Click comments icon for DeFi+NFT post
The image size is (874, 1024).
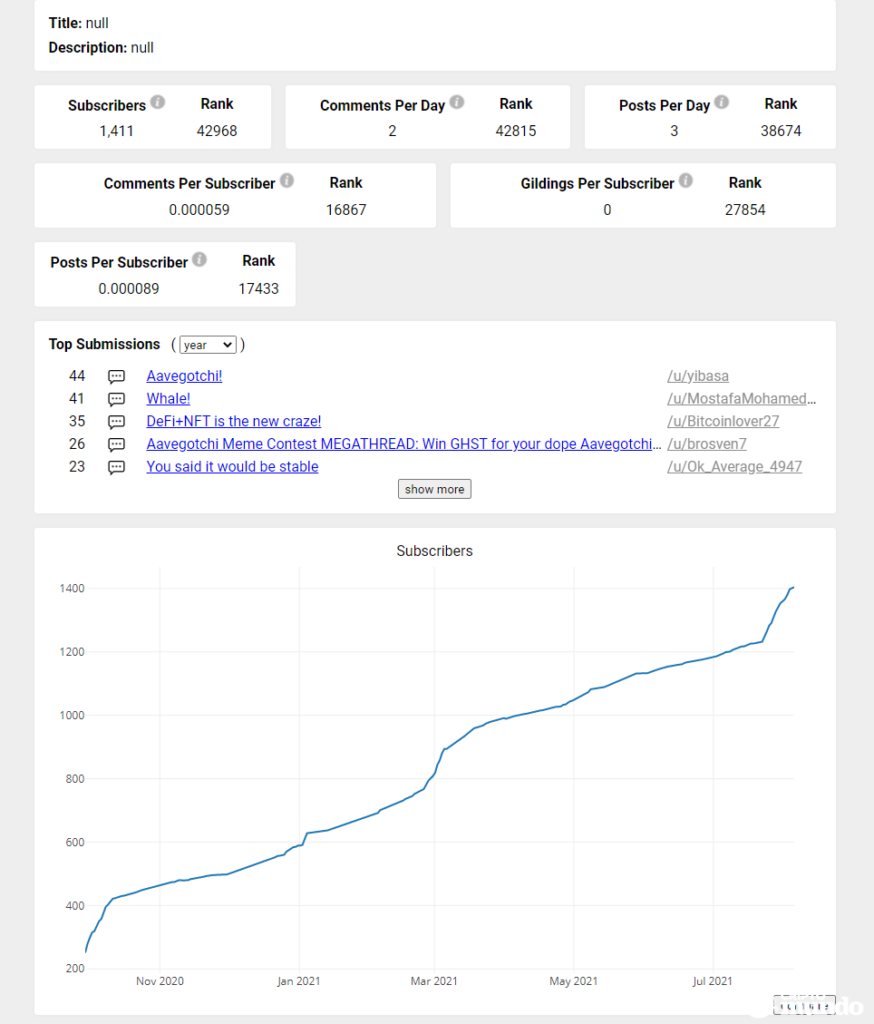point(117,422)
